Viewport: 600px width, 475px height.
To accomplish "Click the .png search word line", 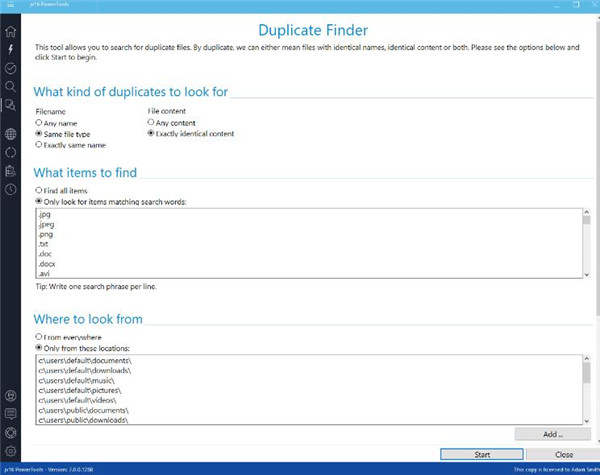I will pyautogui.click(x=46, y=234).
